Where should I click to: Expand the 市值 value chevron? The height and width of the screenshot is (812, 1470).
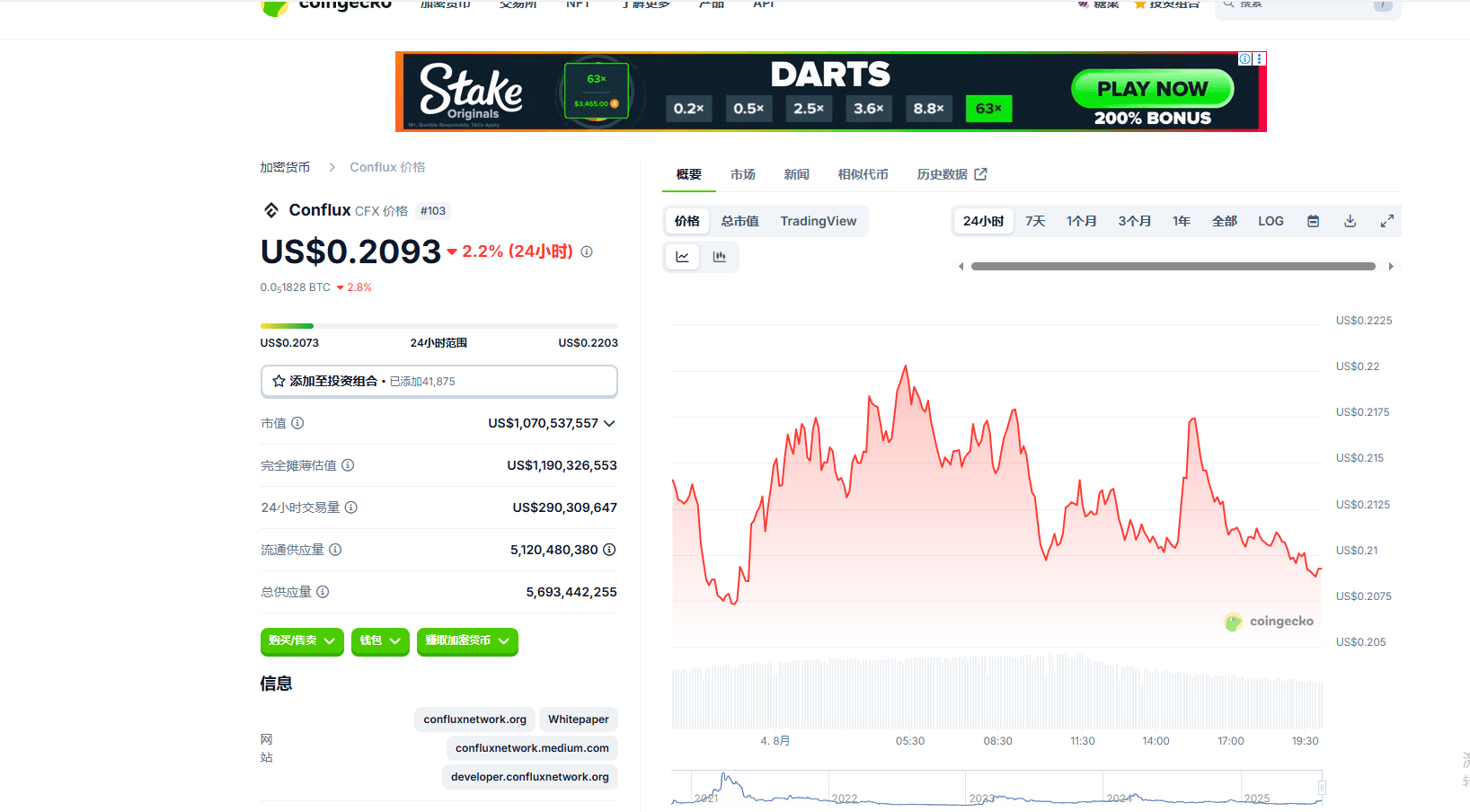click(x=609, y=423)
